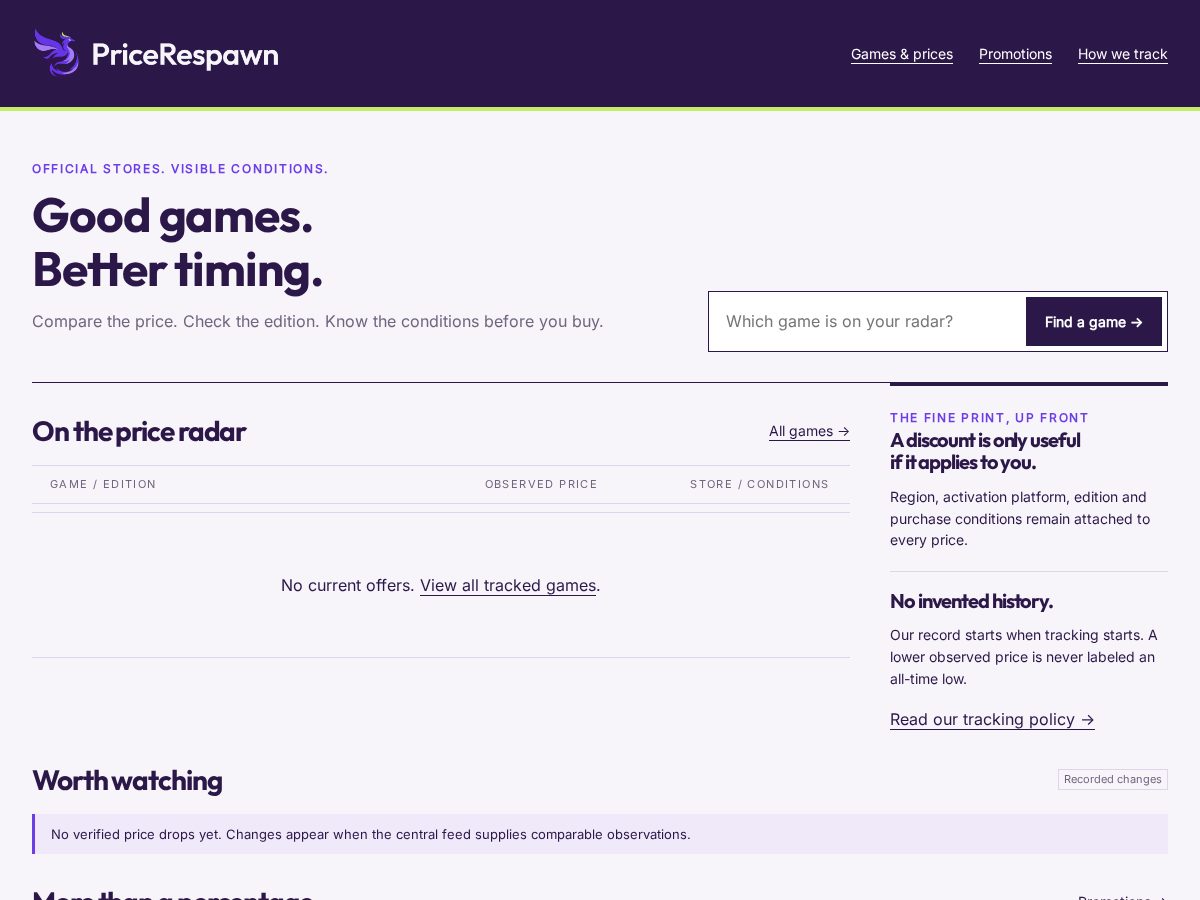Click 'A discount is only useful' heading
Screen dimensions: 1200x900
point(985,451)
